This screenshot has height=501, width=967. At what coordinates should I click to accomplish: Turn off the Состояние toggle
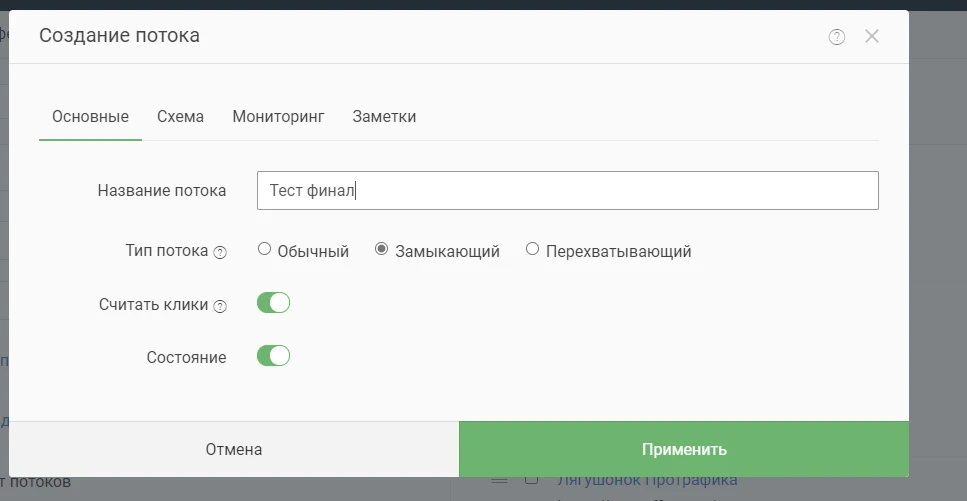pos(273,356)
